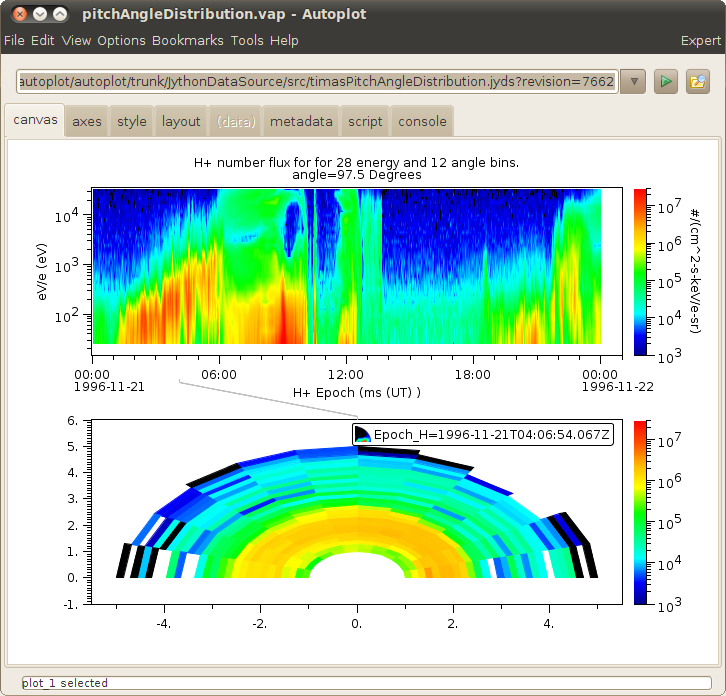Open the Bookmarks menu

(187, 40)
